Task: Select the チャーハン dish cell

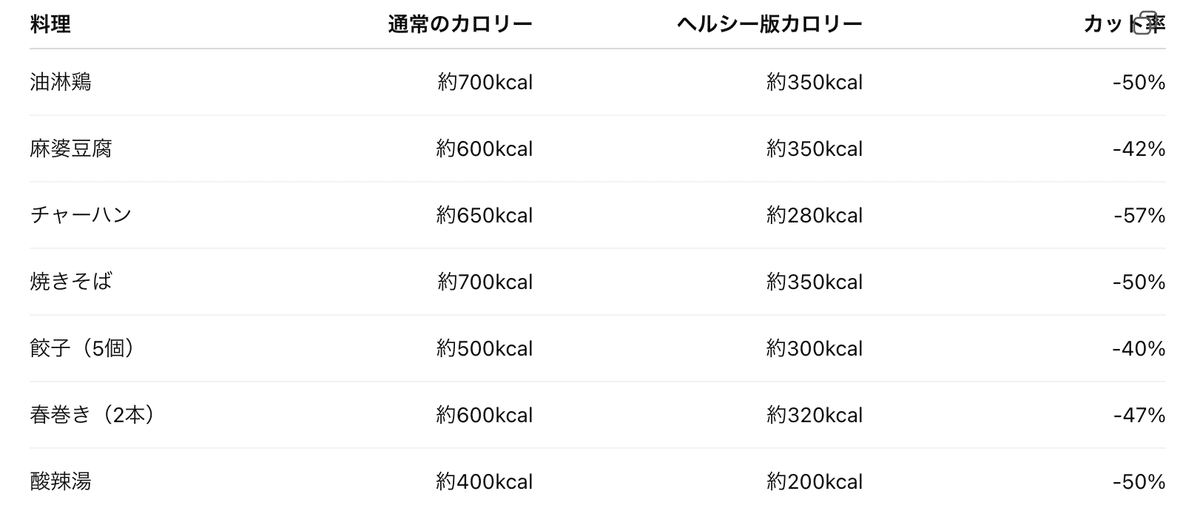Action: 81,215
